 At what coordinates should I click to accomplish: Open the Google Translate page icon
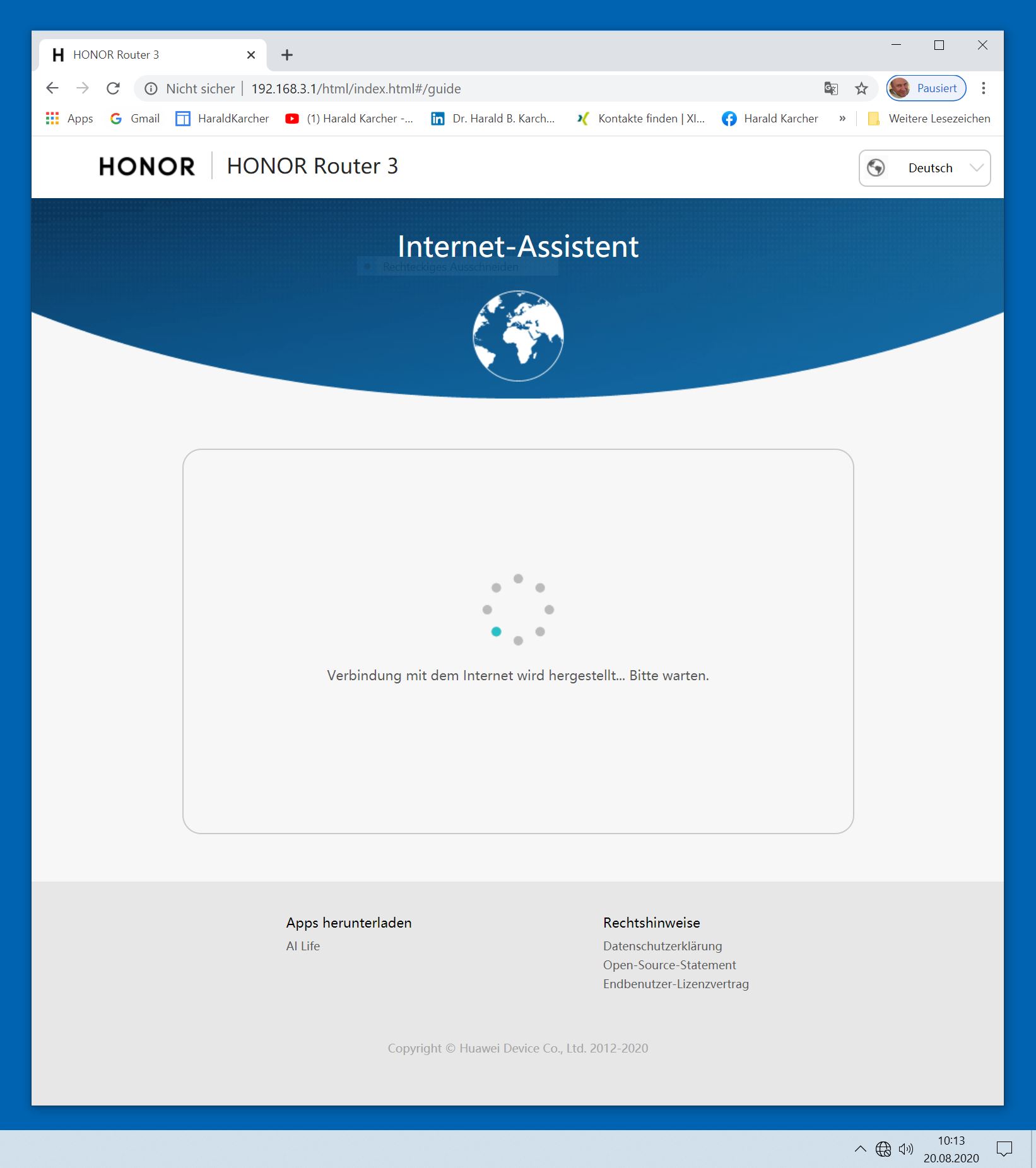(831, 88)
